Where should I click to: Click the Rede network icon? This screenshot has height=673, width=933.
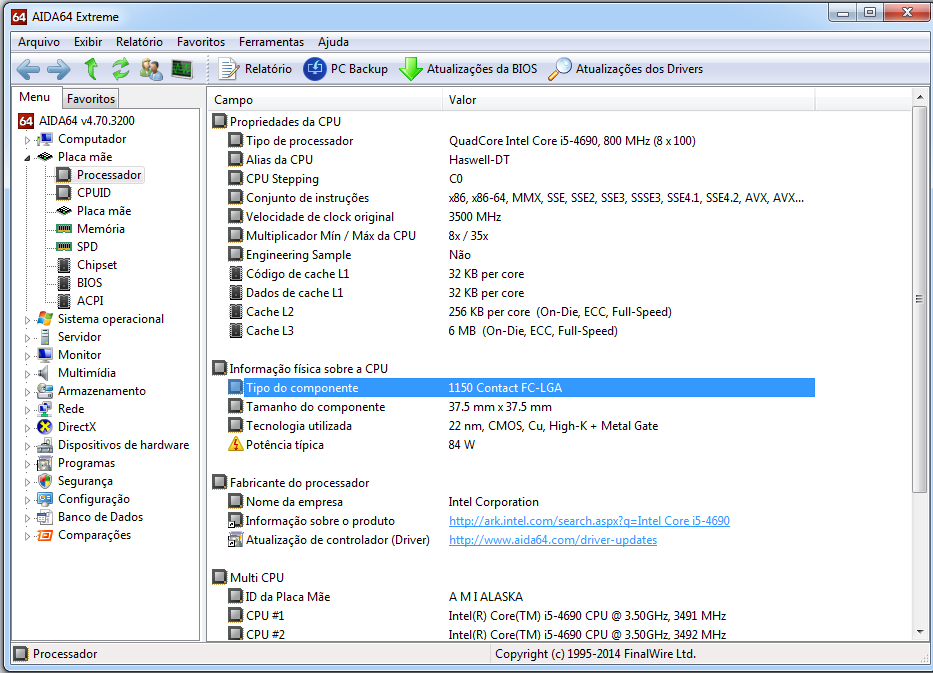(45, 409)
